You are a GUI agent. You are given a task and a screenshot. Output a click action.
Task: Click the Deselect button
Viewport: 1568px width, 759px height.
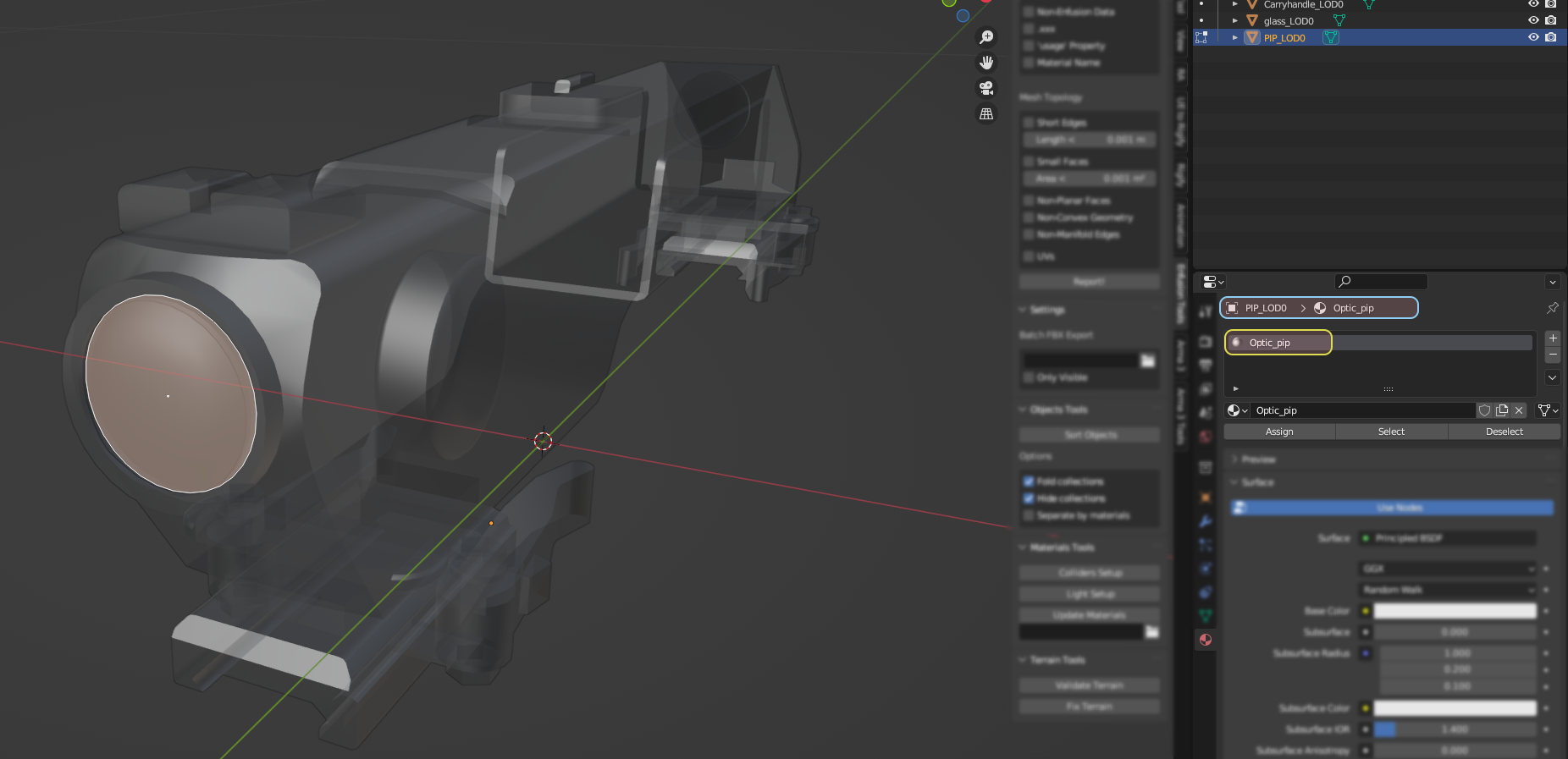pyautogui.click(x=1504, y=432)
